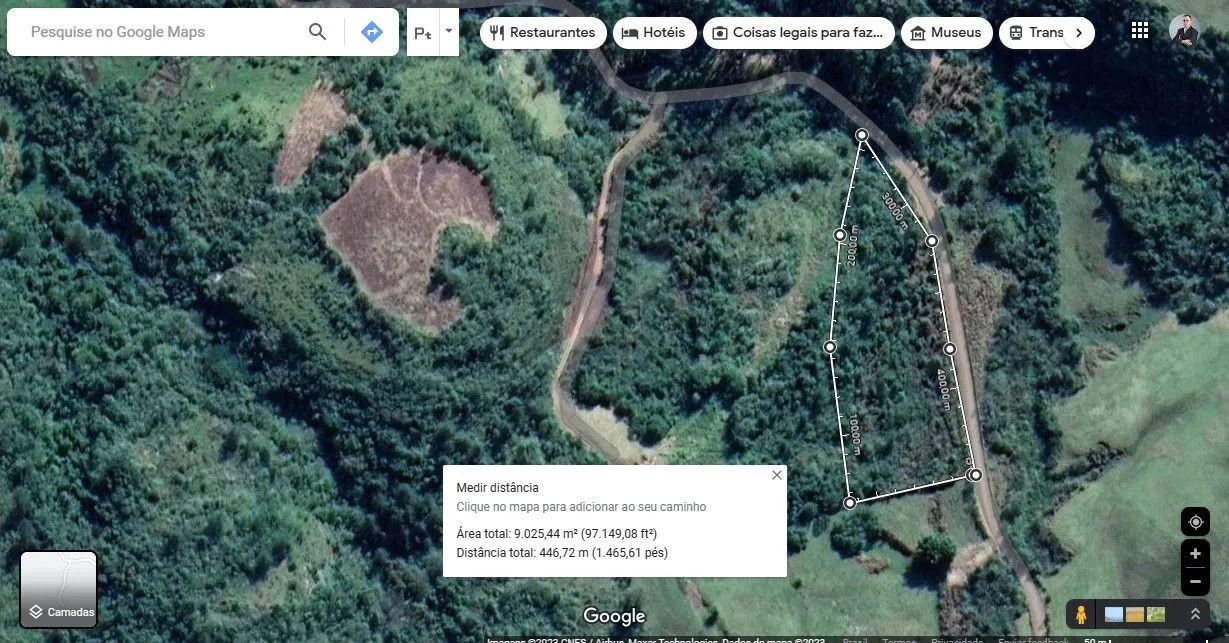Click the 300,00 m measurement label
The width and height of the screenshot is (1229, 643).
pyautogui.click(x=896, y=211)
